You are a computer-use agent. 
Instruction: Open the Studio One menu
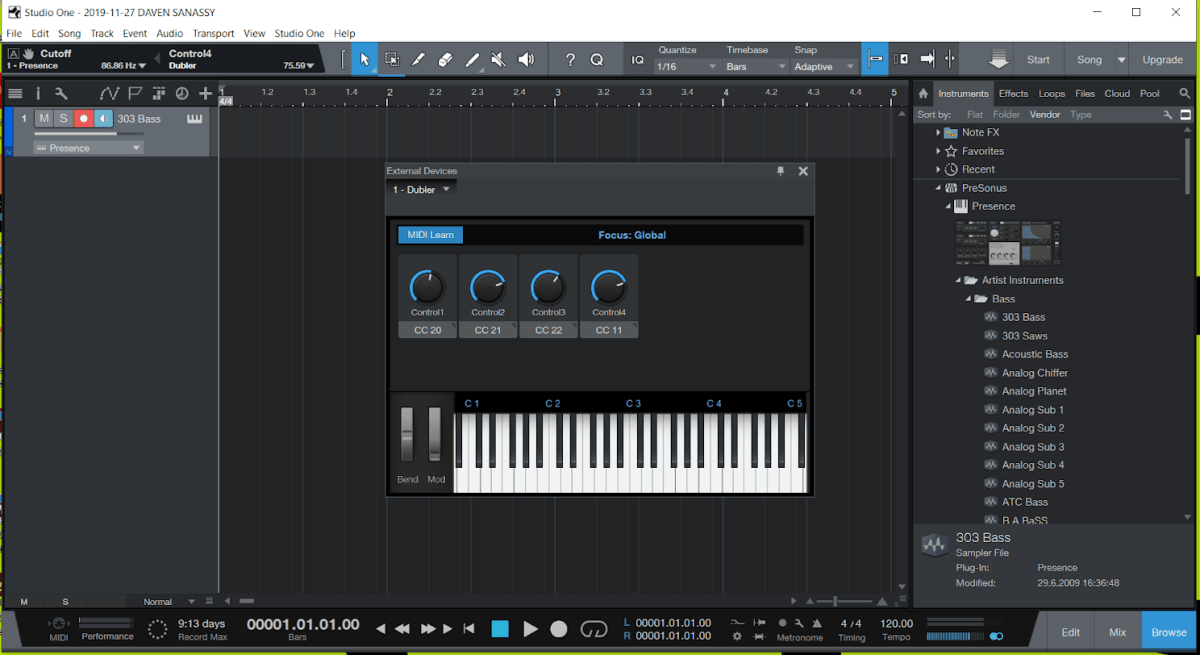click(x=299, y=33)
